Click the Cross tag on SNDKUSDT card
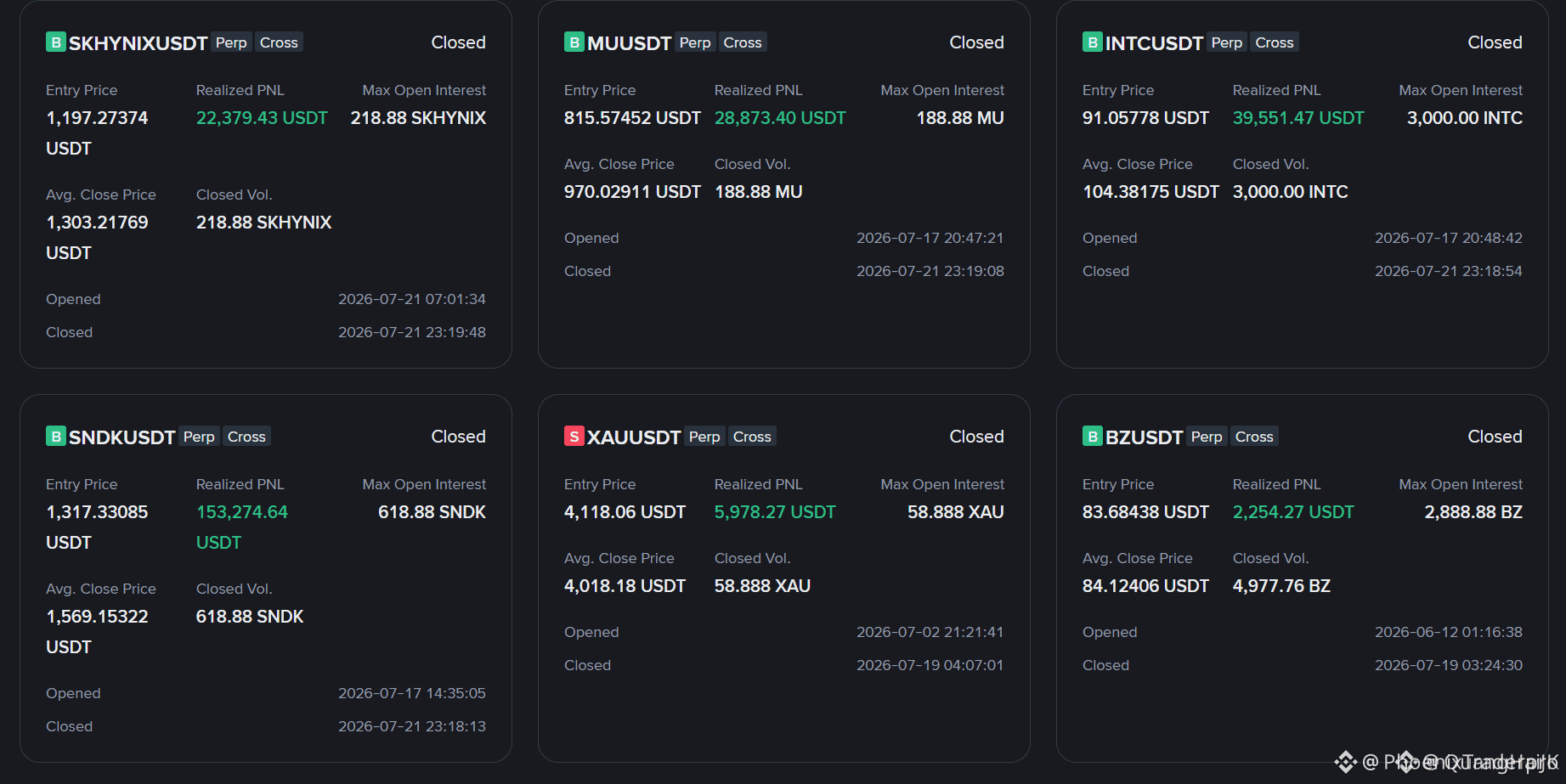The image size is (1566, 784). tap(246, 437)
